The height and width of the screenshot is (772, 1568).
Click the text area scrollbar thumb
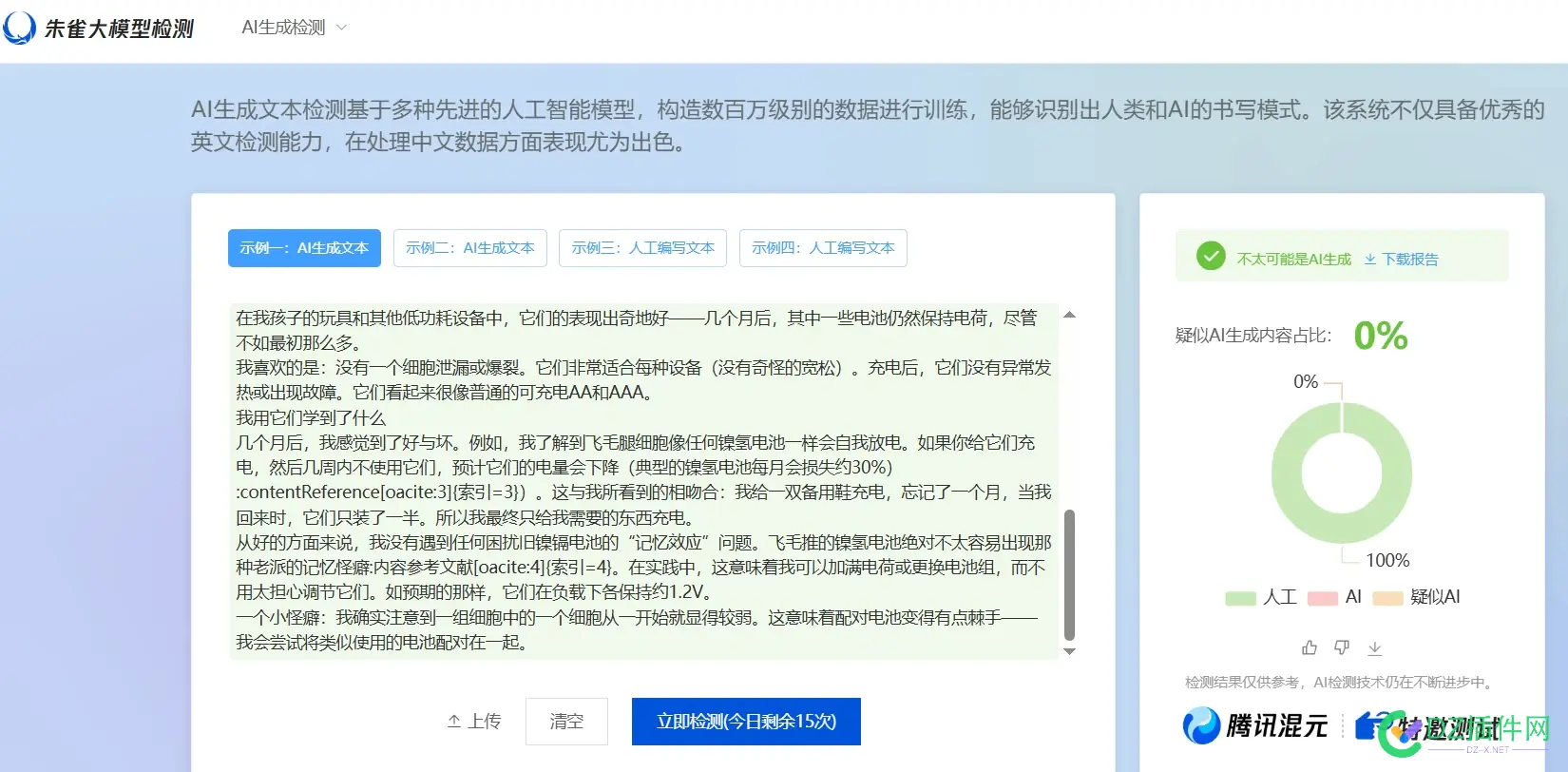pyautogui.click(x=1069, y=575)
